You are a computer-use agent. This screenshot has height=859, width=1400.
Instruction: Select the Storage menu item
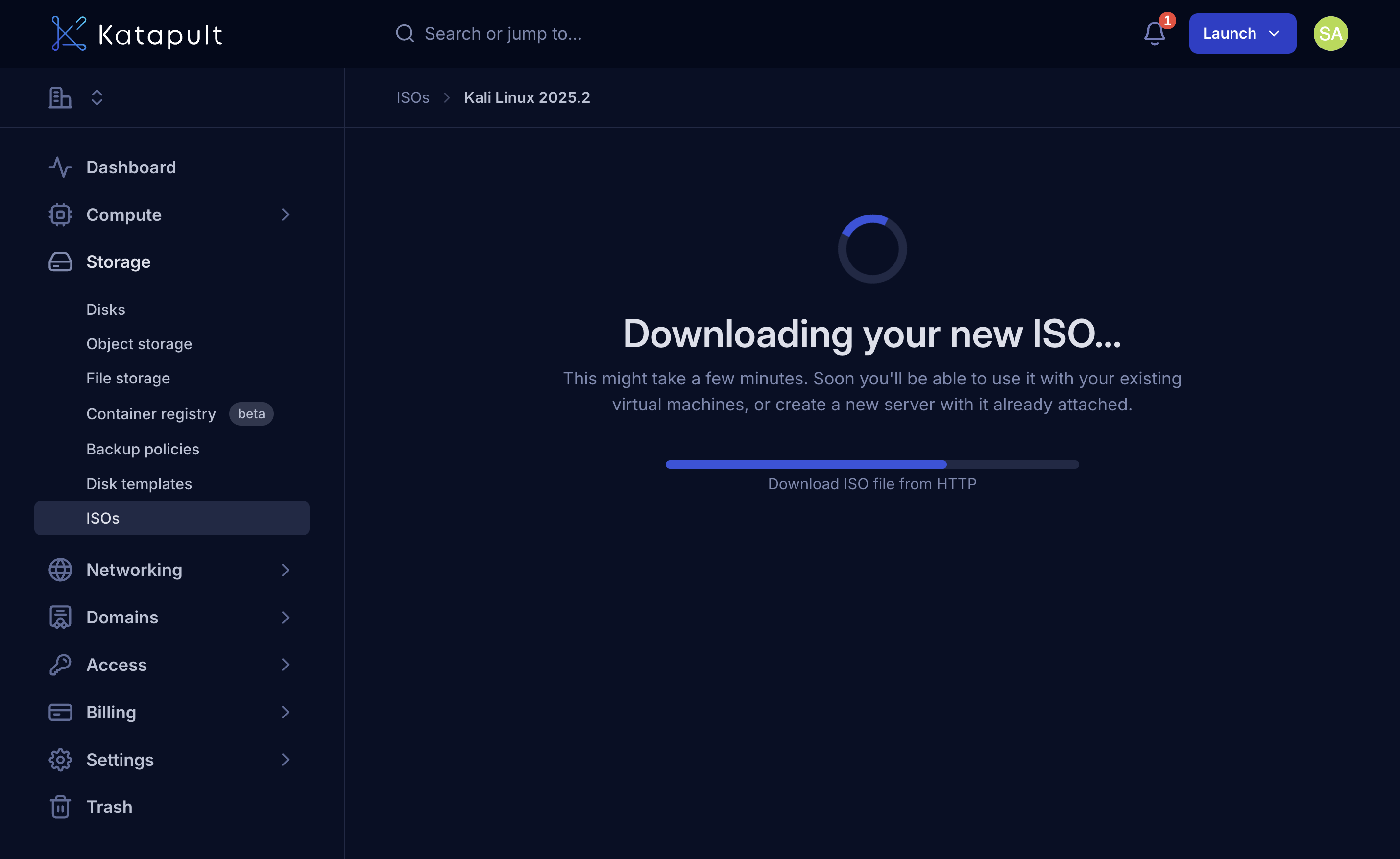click(x=118, y=262)
